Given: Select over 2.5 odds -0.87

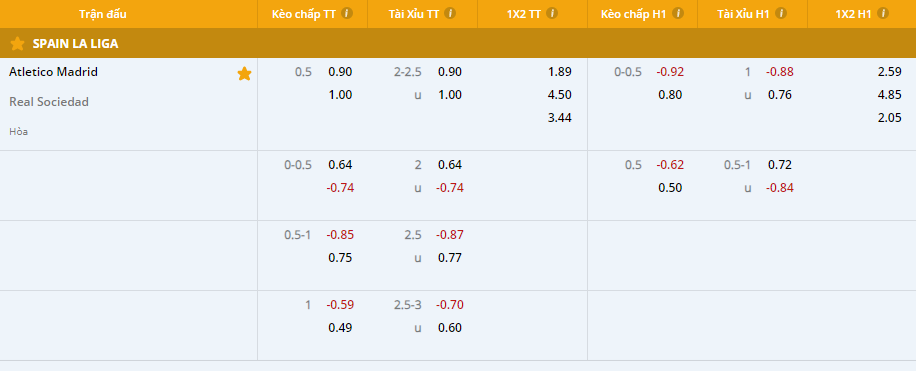Looking at the screenshot, I should click(450, 235).
